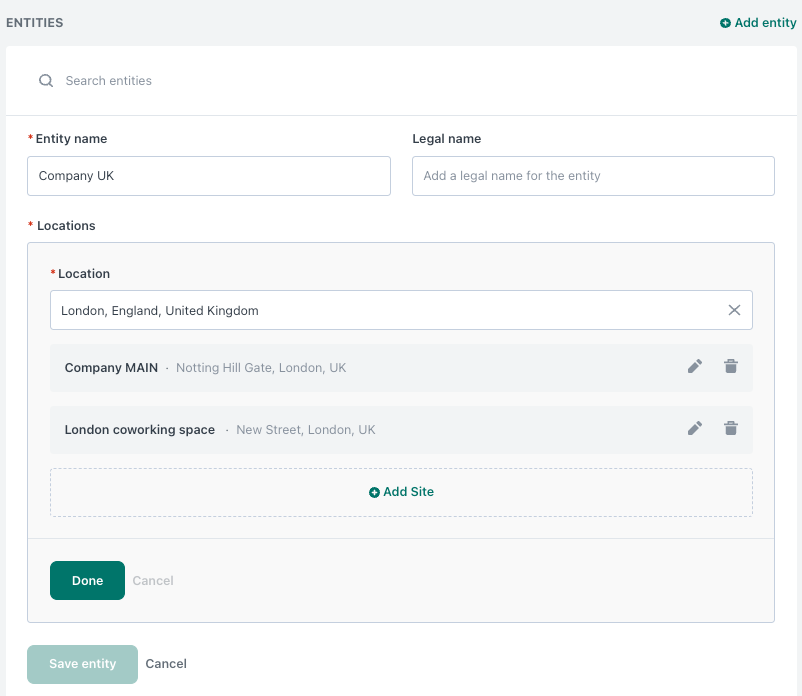Click the Entity name input field
The height and width of the screenshot is (696, 802).
pyautogui.click(x=208, y=176)
